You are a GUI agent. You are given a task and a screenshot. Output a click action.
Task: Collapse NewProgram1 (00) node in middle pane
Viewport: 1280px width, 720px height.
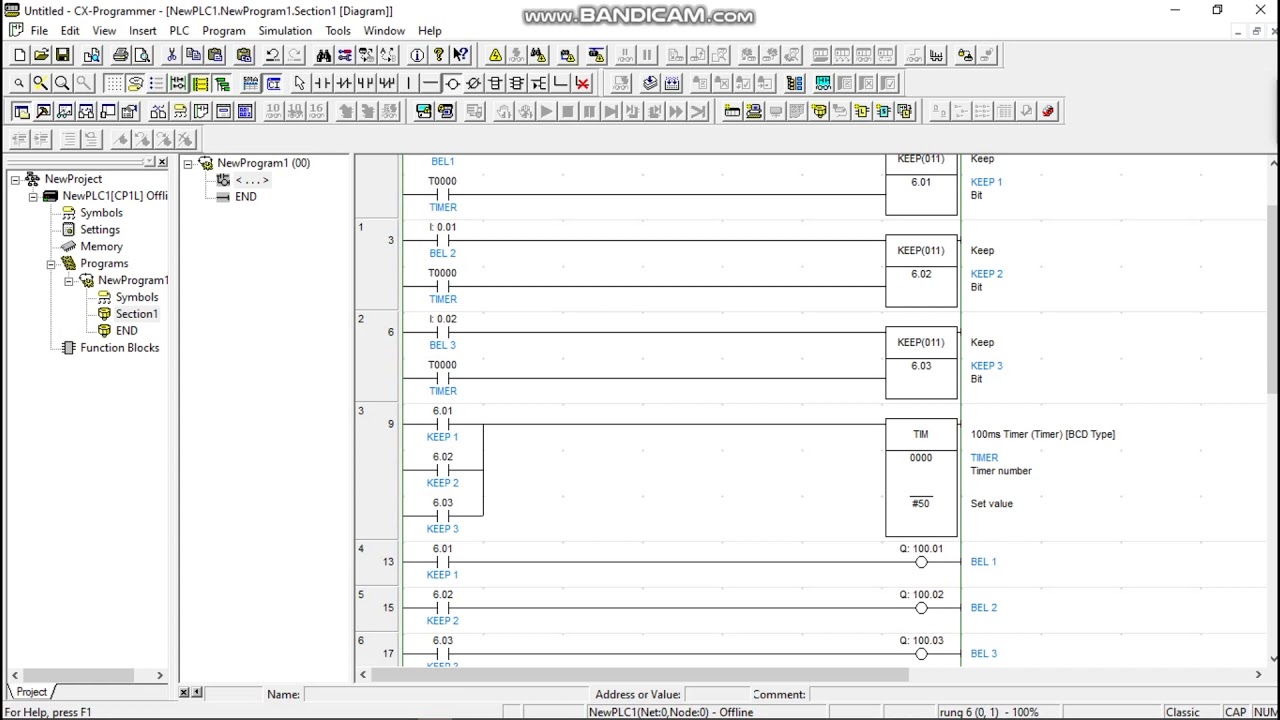point(187,163)
